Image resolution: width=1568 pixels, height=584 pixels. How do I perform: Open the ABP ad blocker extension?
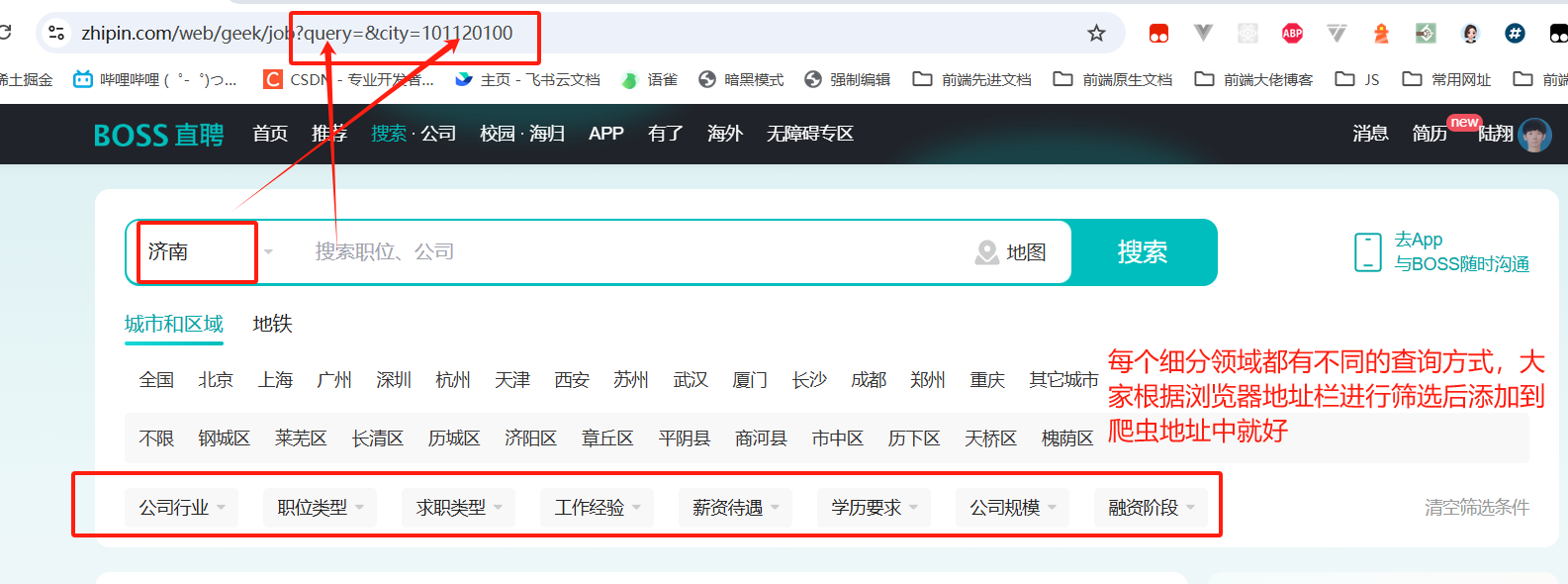[x=1292, y=34]
